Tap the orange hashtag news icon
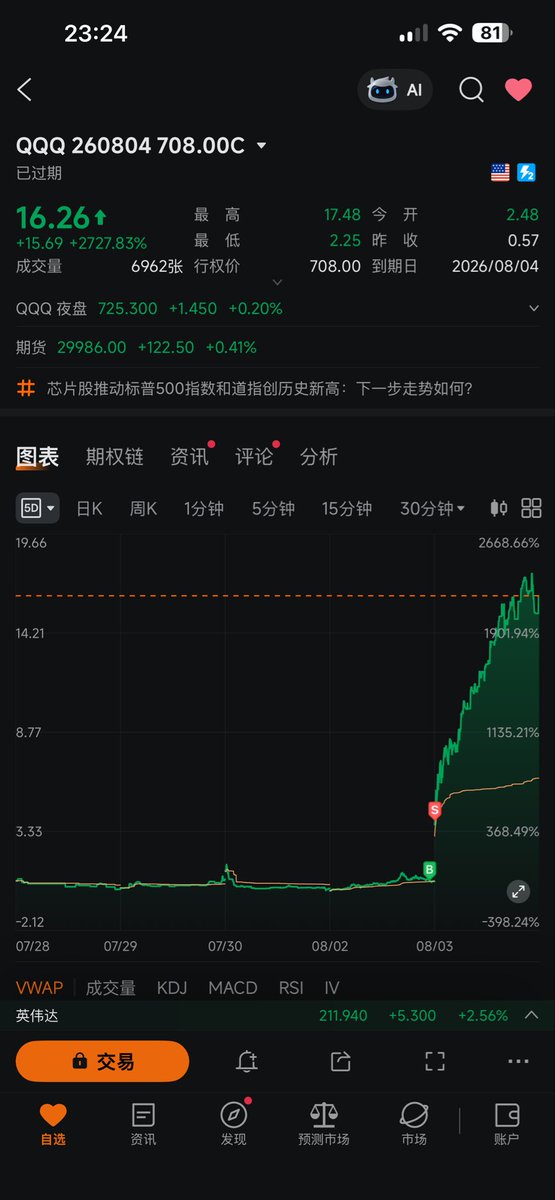This screenshot has width=555, height=1200. pos(26,388)
